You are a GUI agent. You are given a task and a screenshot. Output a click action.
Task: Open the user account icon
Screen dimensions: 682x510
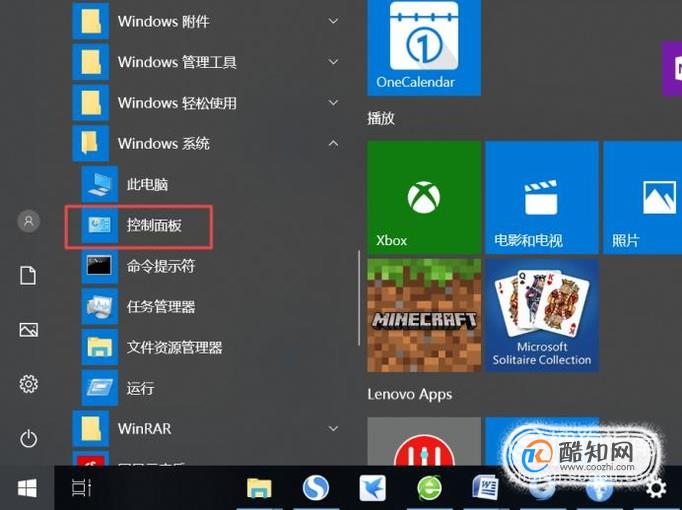click(28, 221)
